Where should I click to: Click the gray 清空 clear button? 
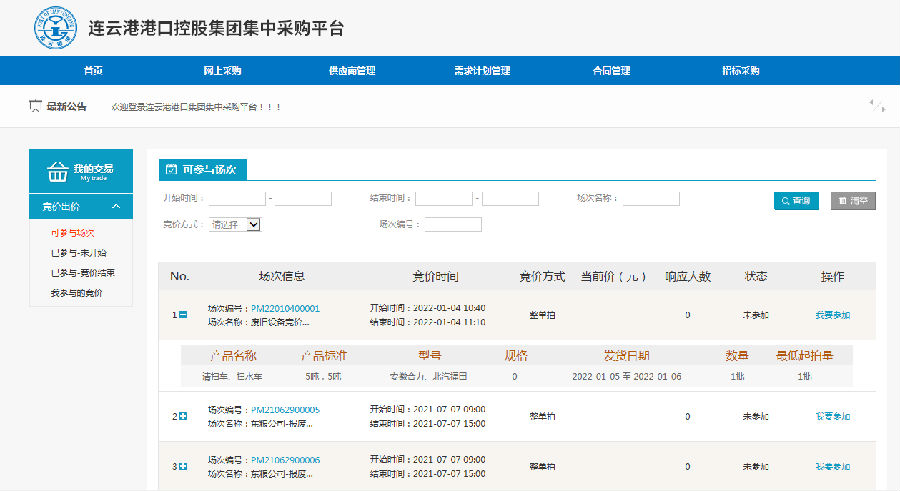coord(853,201)
